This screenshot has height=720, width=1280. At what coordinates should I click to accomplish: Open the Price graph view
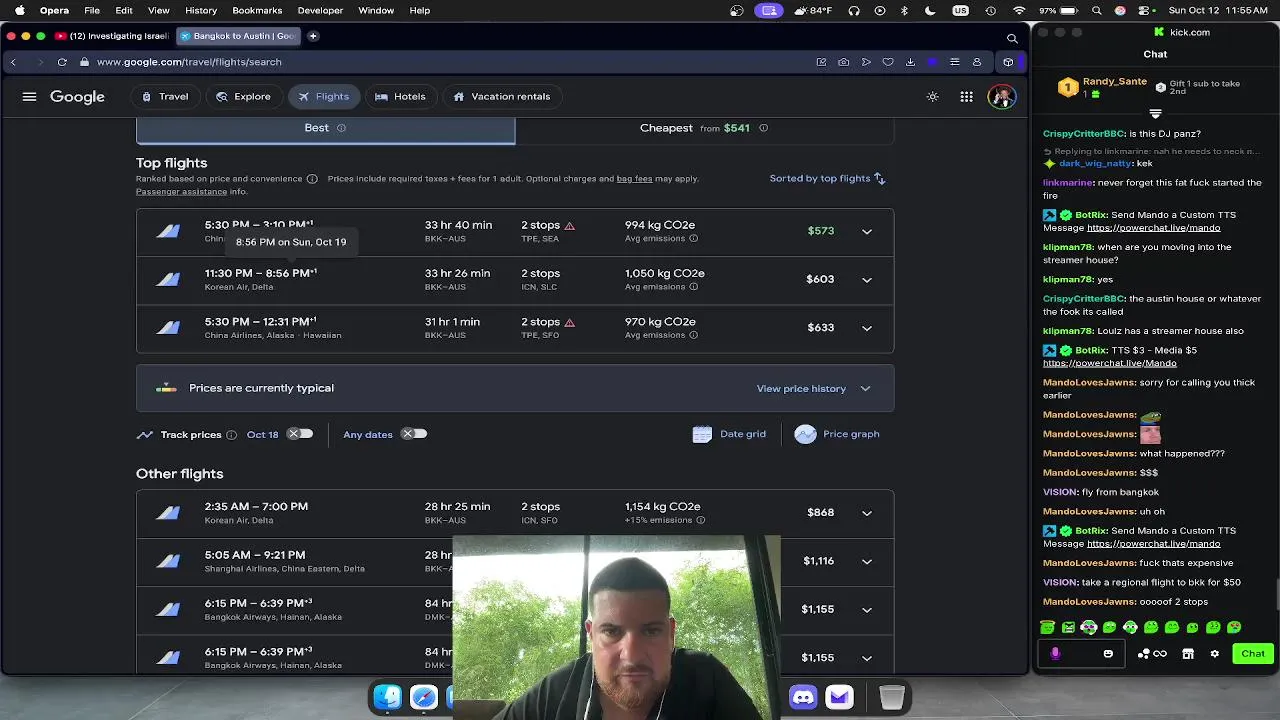(837, 434)
